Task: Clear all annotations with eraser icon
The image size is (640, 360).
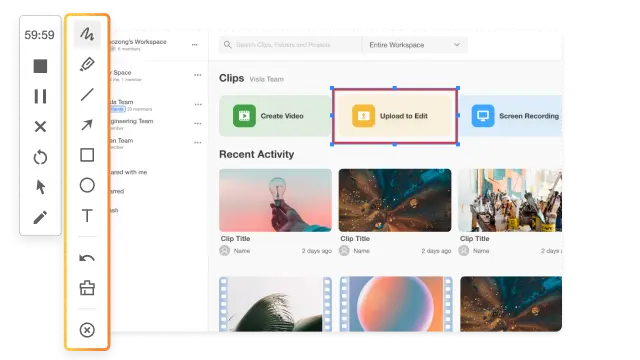Action: pos(87,288)
